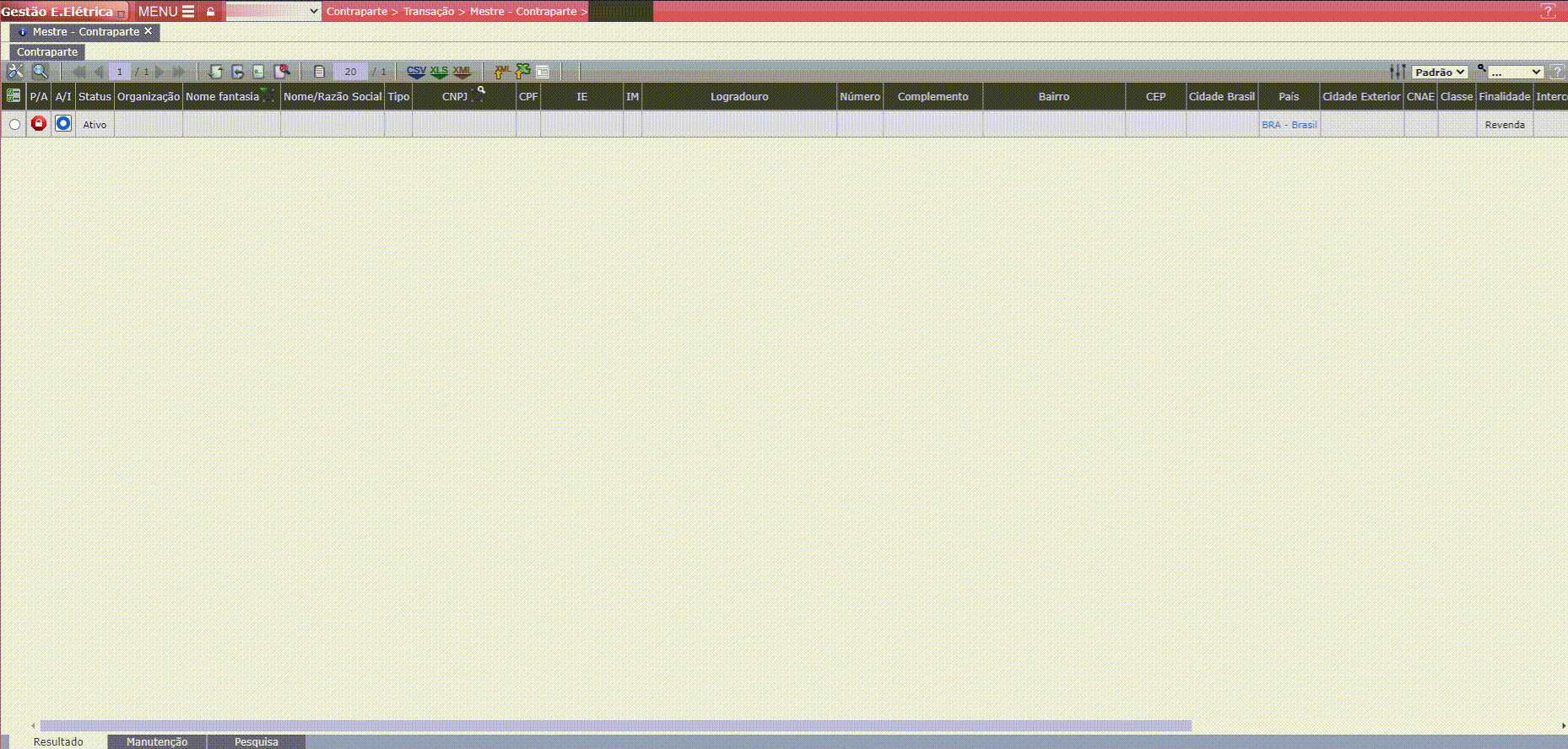The image size is (1568, 749).
Task: Export the grid as CSV
Action: 416,72
